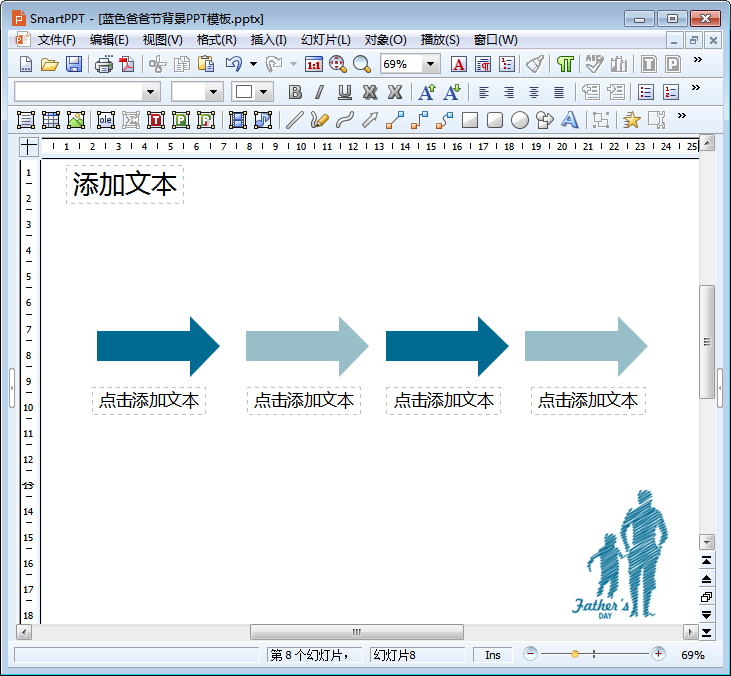Viewport: 731px width, 676px height.
Task: Set view to actual size 1:1
Action: point(314,64)
